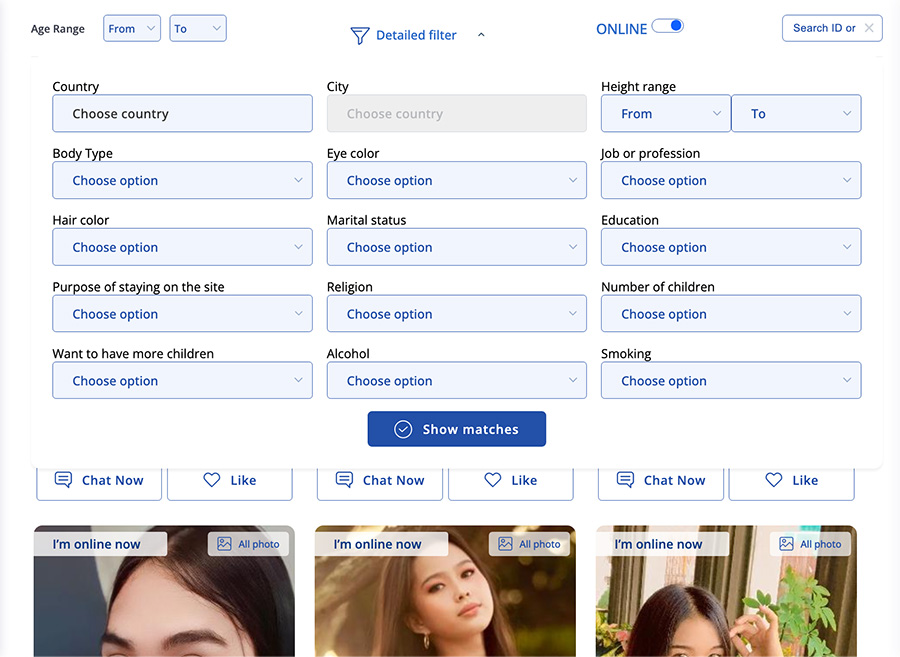Open All photo on the left bottom card
Image resolution: width=900 pixels, height=657 pixels.
click(x=249, y=544)
